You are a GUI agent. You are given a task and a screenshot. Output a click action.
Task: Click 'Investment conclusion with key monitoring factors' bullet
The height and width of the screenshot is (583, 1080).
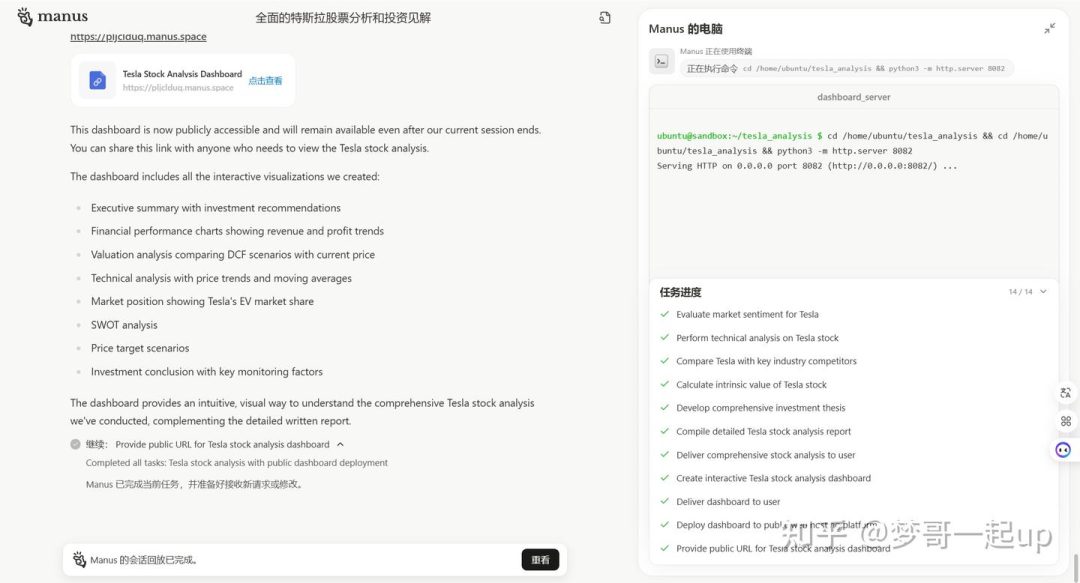click(207, 372)
